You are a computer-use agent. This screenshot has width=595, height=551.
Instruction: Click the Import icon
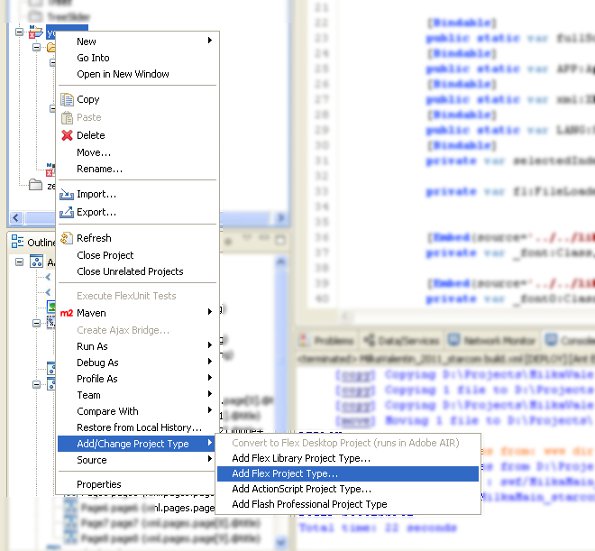pos(67,194)
